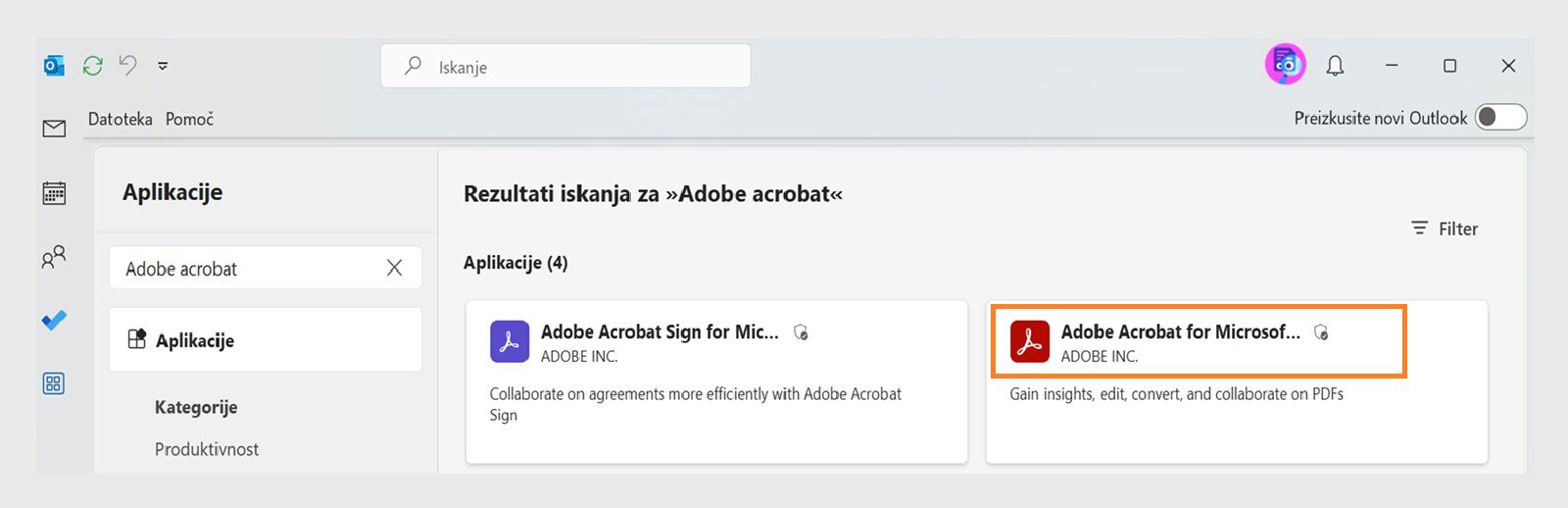The width and height of the screenshot is (1568, 508).
Task: Open the People sidebar icon
Action: [54, 257]
